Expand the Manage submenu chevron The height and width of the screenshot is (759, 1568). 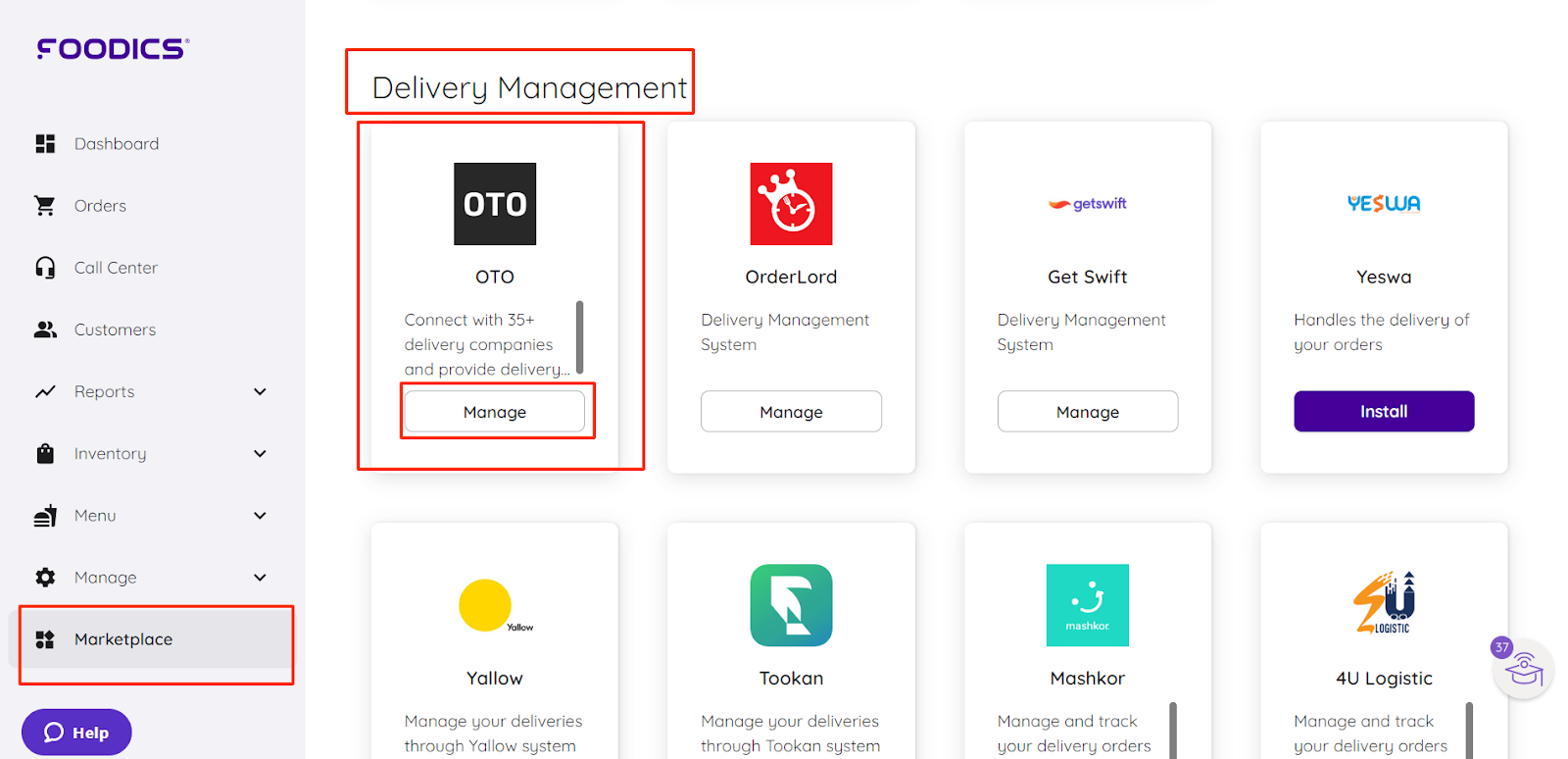260,578
